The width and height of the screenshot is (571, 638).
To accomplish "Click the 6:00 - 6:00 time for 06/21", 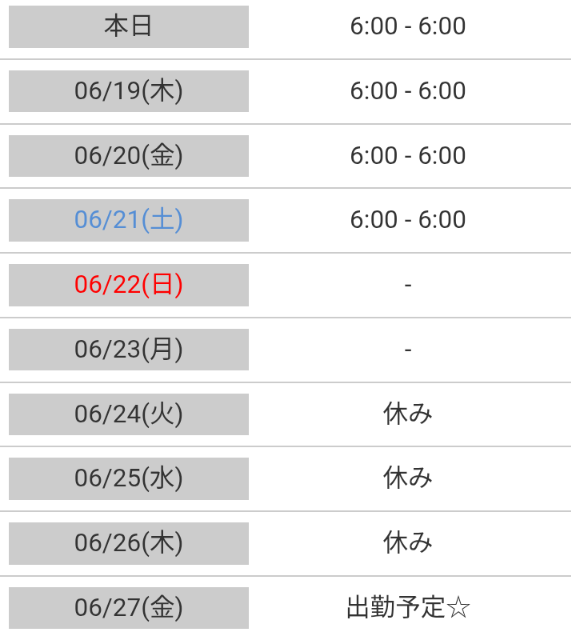I will coord(408,220).
